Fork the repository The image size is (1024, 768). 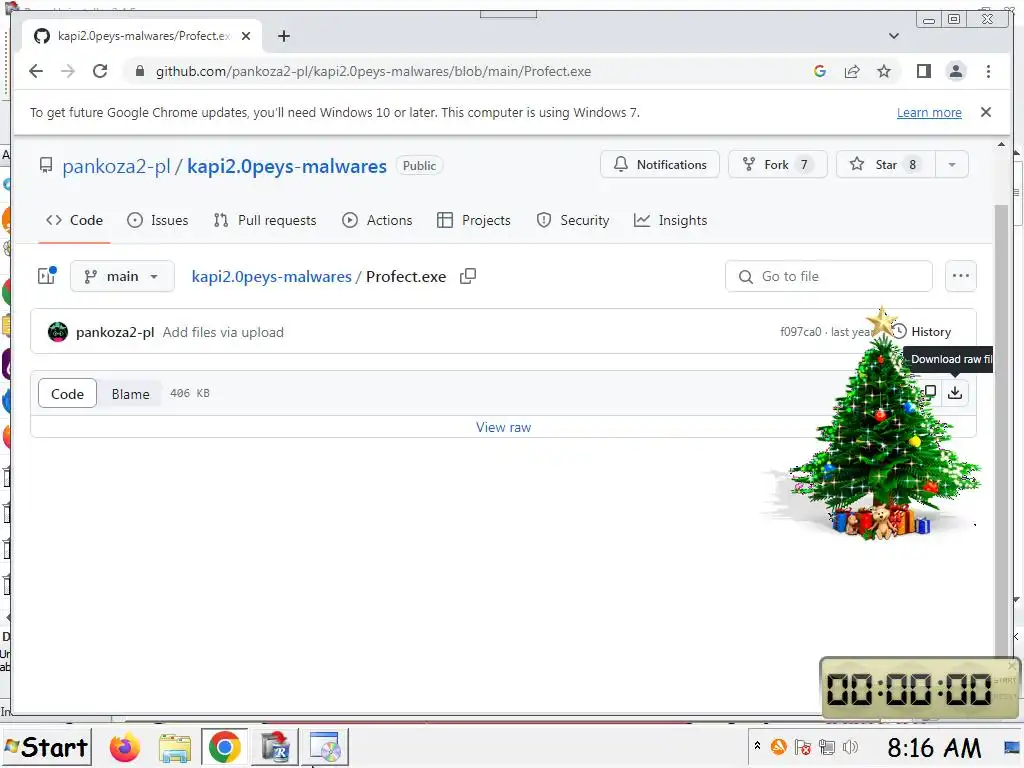coord(777,165)
